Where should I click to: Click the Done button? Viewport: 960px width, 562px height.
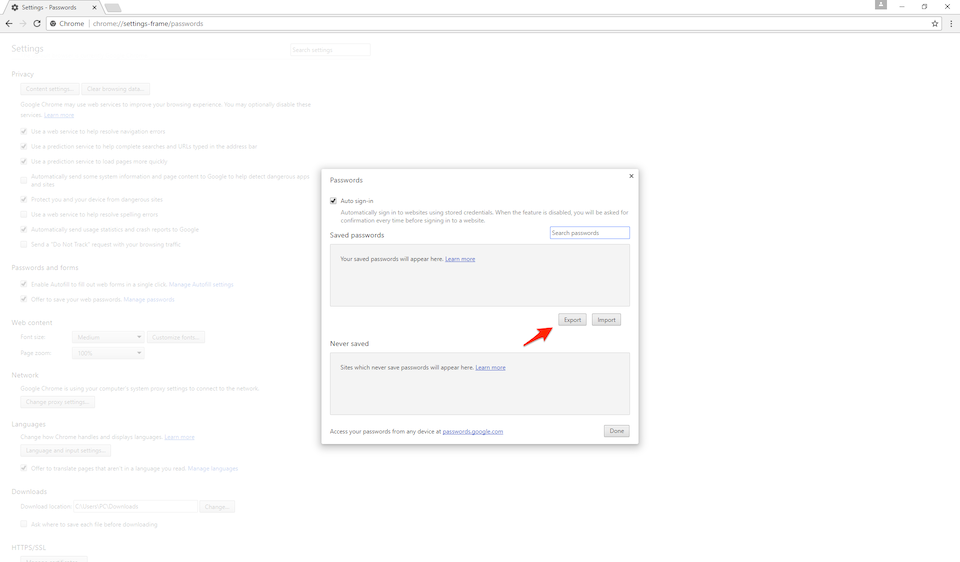(x=617, y=431)
